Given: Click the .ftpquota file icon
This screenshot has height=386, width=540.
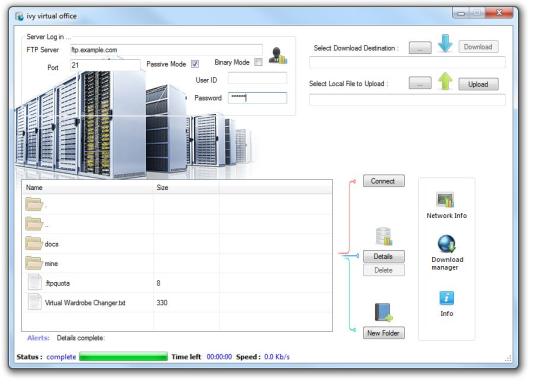Looking at the screenshot, I should click(35, 282).
